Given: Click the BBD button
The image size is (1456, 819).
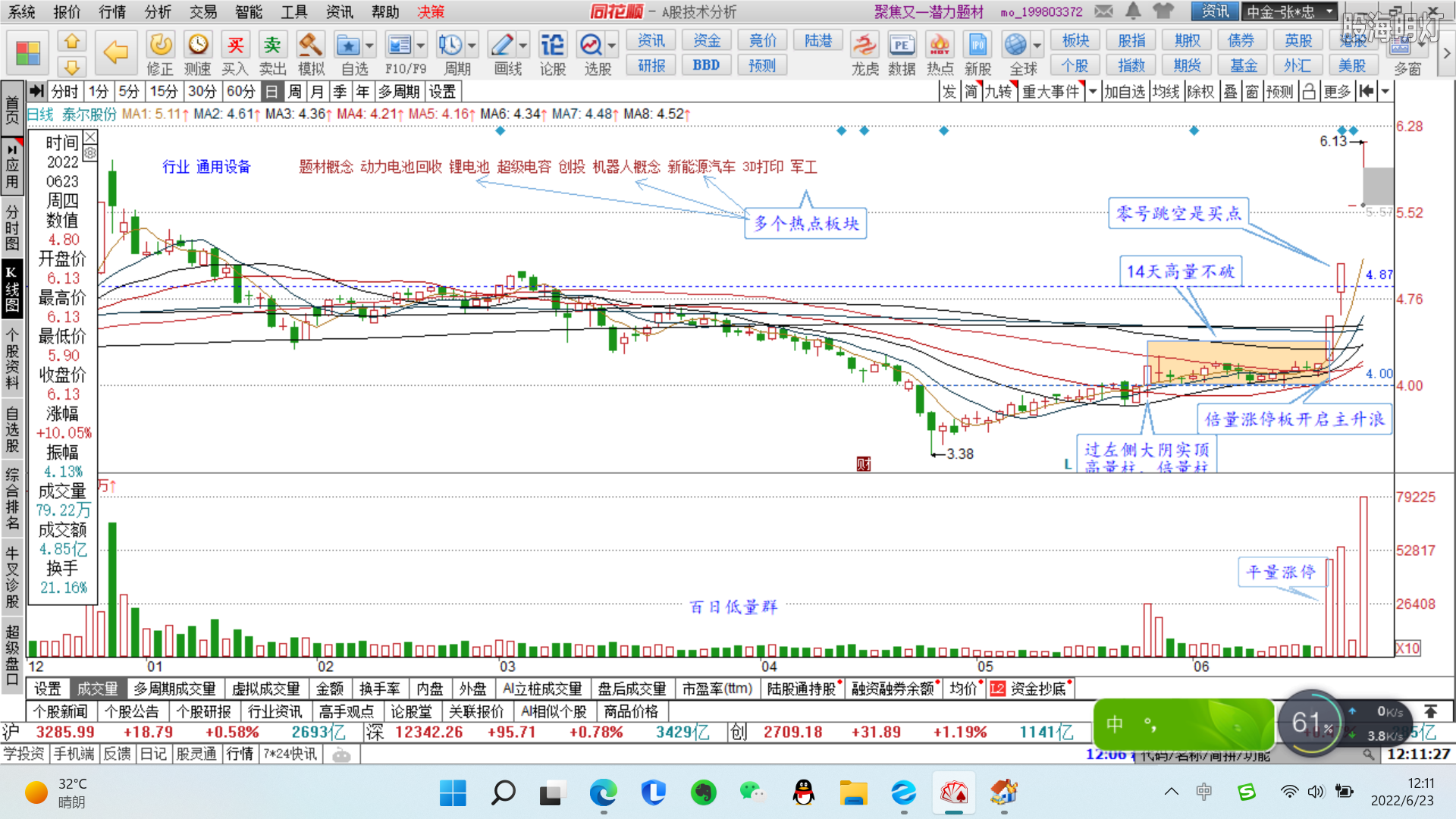Looking at the screenshot, I should [x=706, y=65].
